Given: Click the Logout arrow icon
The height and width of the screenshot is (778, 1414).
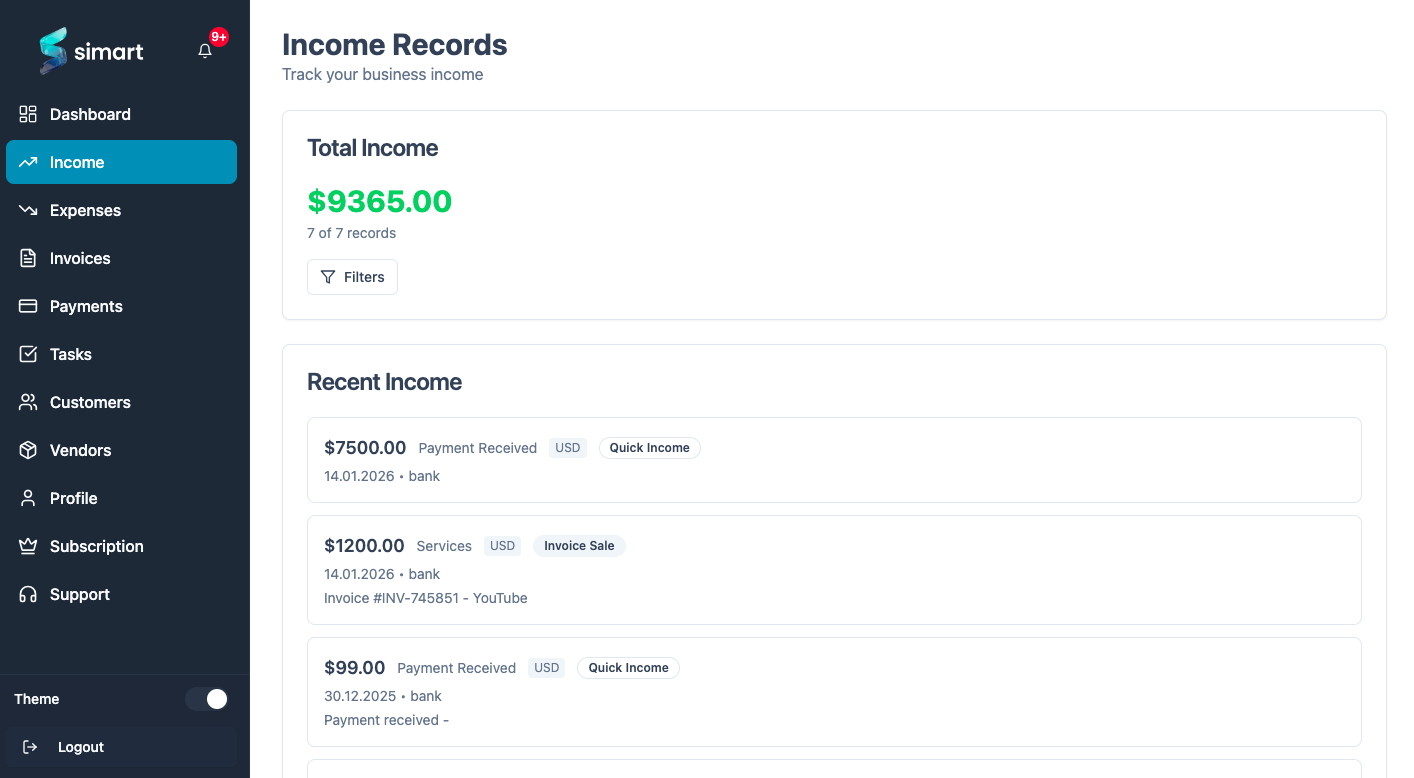Looking at the screenshot, I should pyautogui.click(x=30, y=747).
